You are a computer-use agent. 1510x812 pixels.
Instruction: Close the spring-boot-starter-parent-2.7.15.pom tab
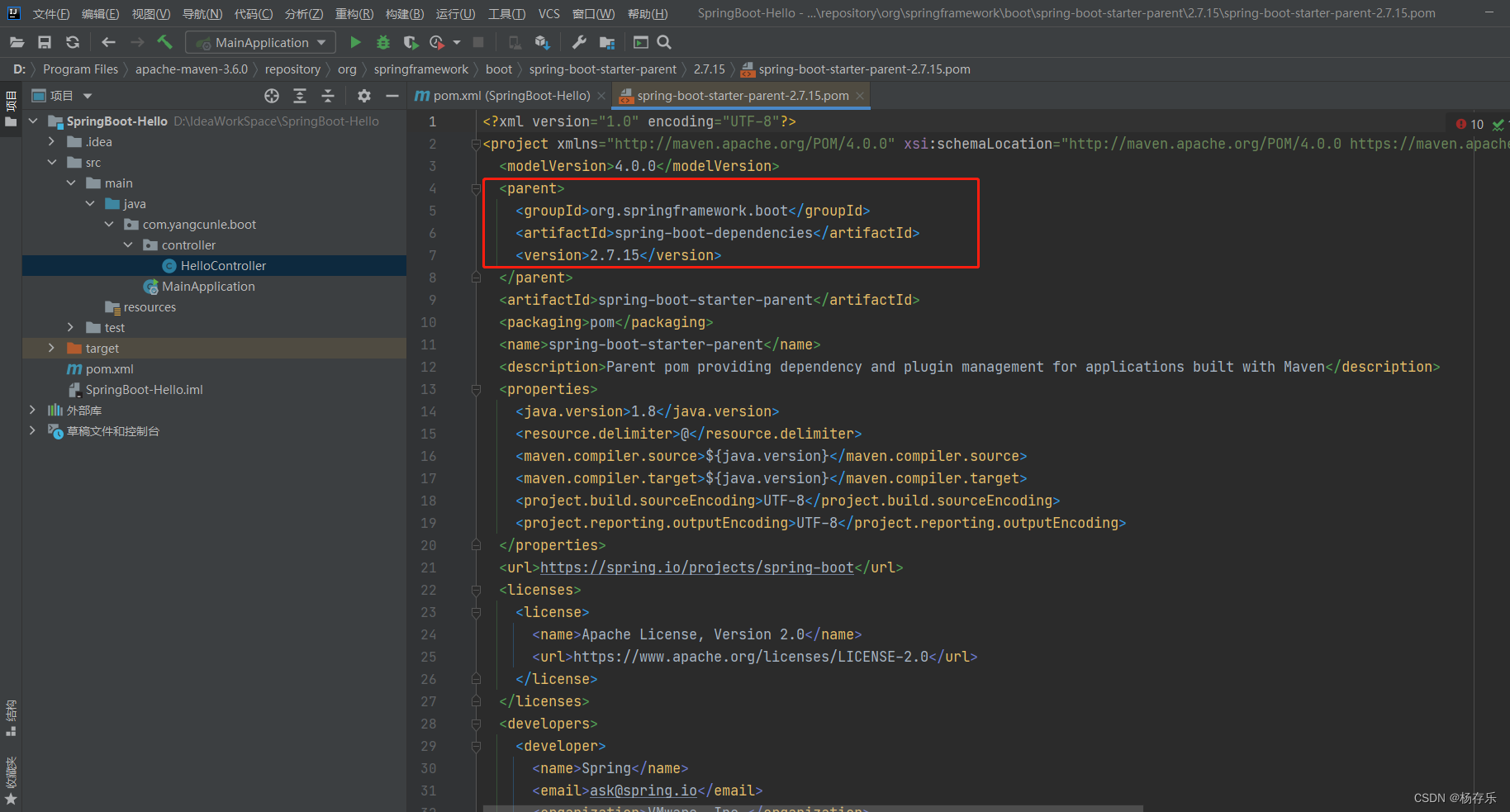(860, 96)
